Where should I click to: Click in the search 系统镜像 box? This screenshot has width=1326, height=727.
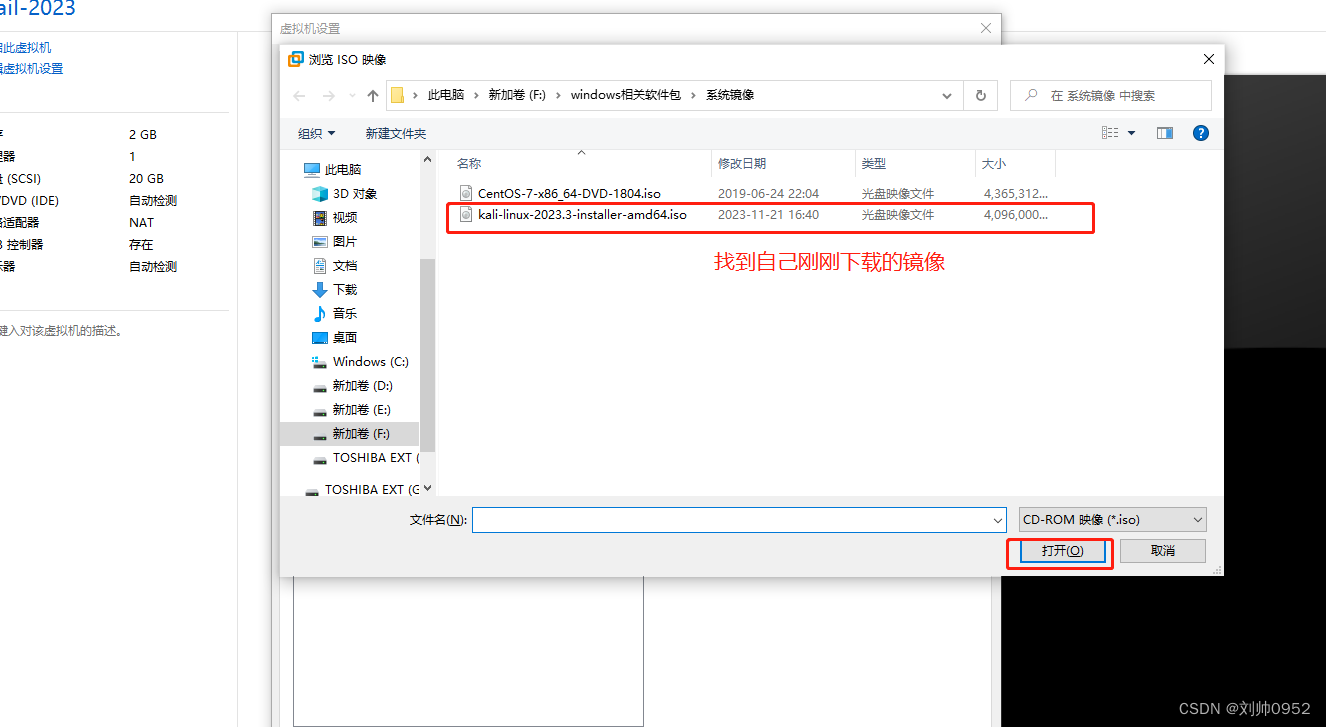pos(1110,95)
